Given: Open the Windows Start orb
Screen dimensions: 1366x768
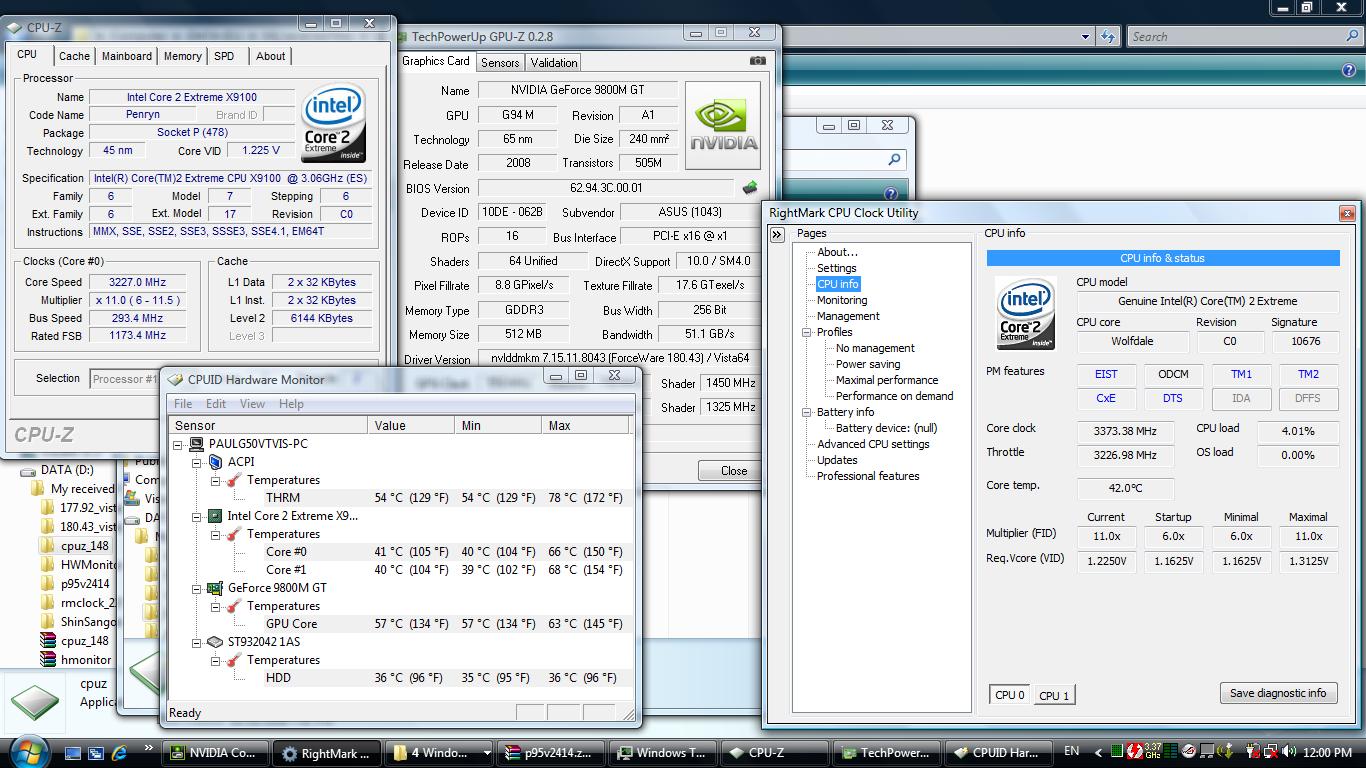Looking at the screenshot, I should (28, 752).
